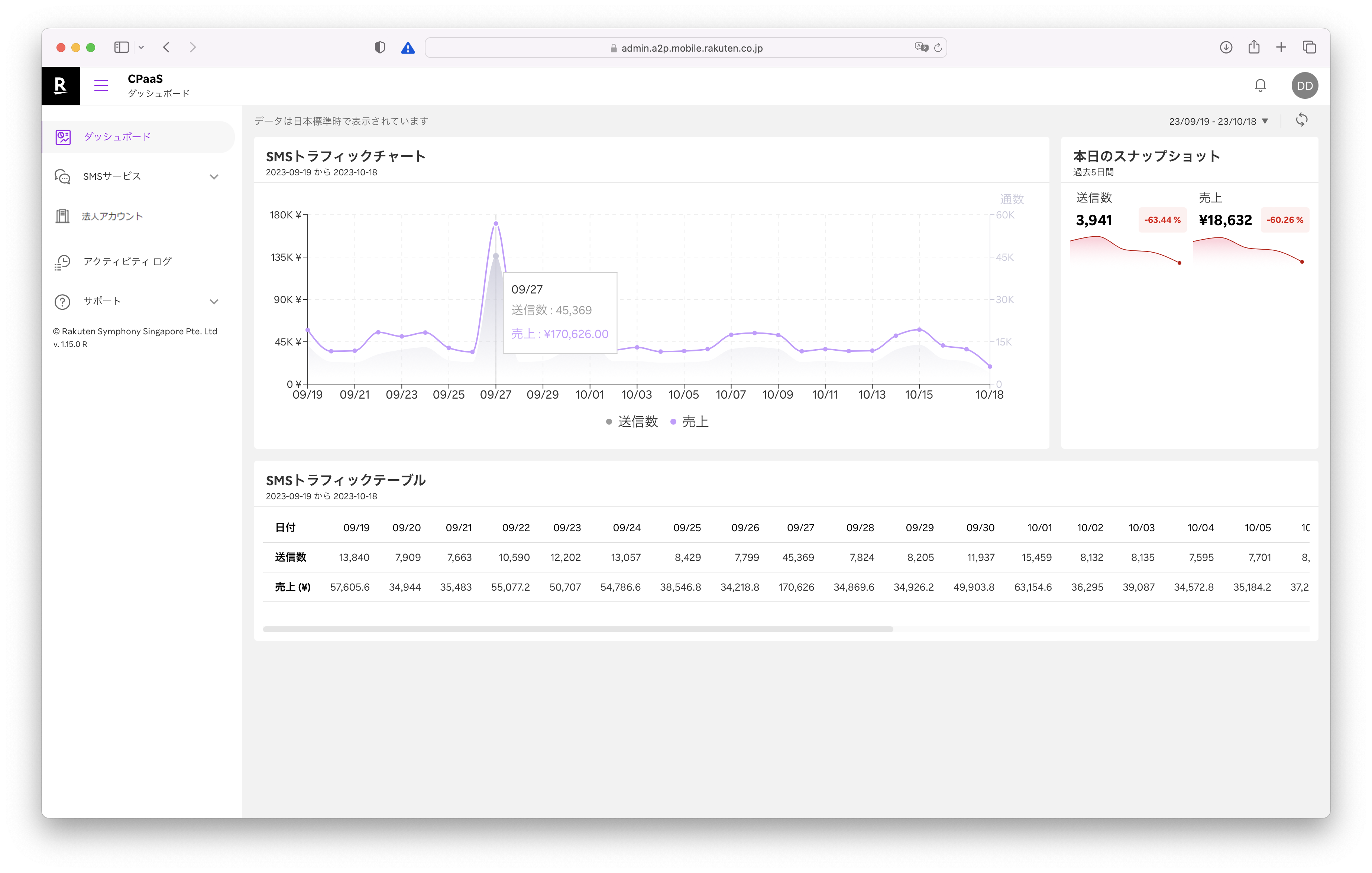Click the ¥18,632 売上 value

click(x=1225, y=220)
